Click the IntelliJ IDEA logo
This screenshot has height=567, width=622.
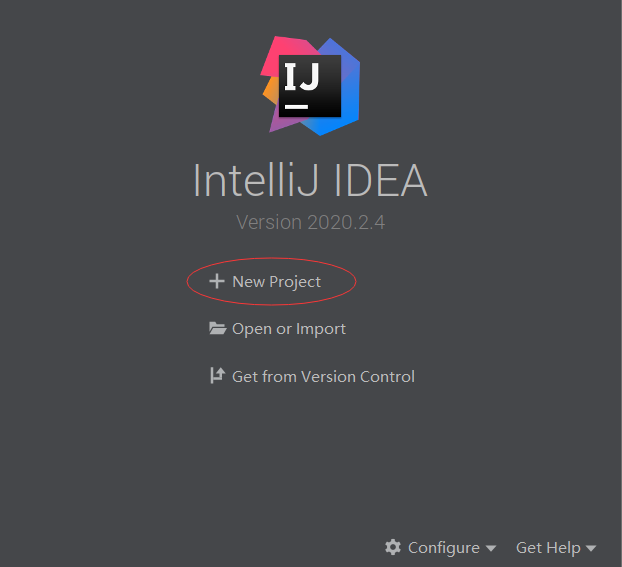[x=311, y=86]
